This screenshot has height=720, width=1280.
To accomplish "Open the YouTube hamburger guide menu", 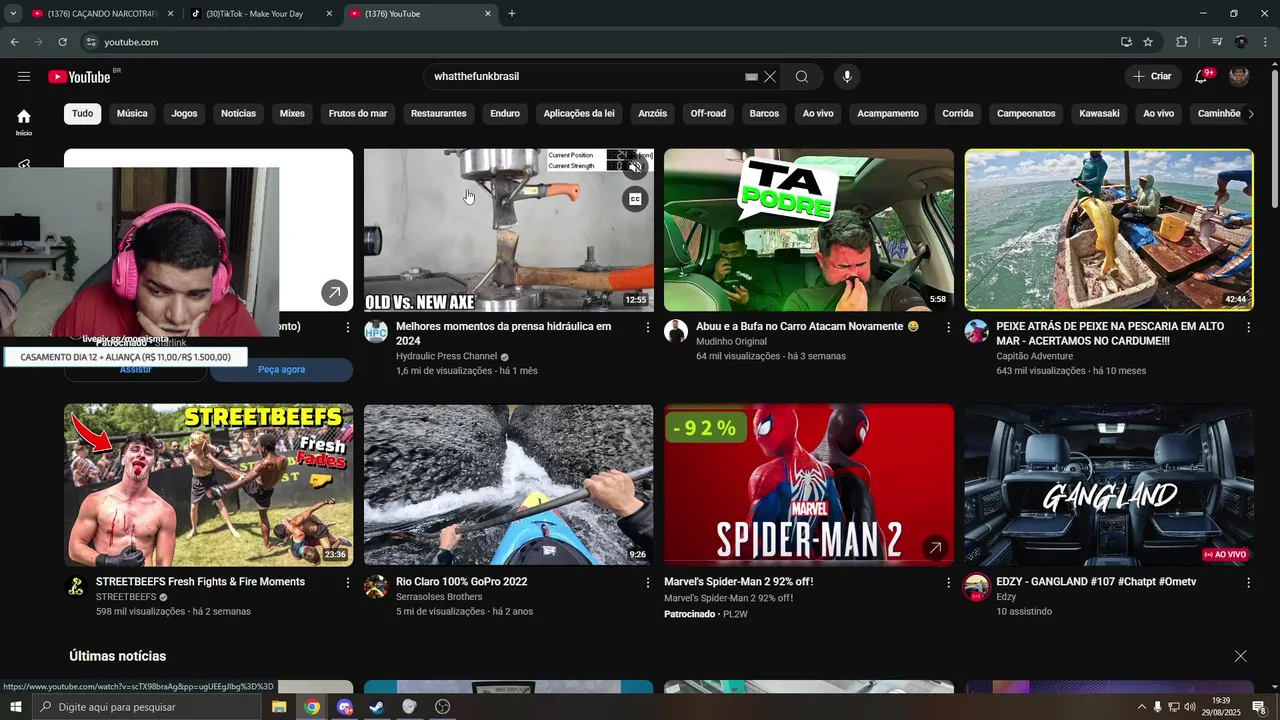I will (x=24, y=77).
